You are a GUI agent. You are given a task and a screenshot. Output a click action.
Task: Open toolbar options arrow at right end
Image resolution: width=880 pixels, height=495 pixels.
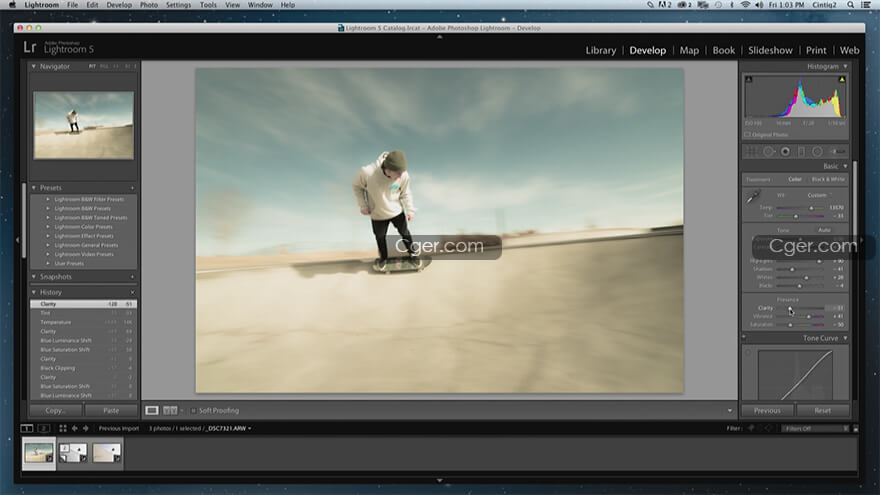tap(730, 411)
